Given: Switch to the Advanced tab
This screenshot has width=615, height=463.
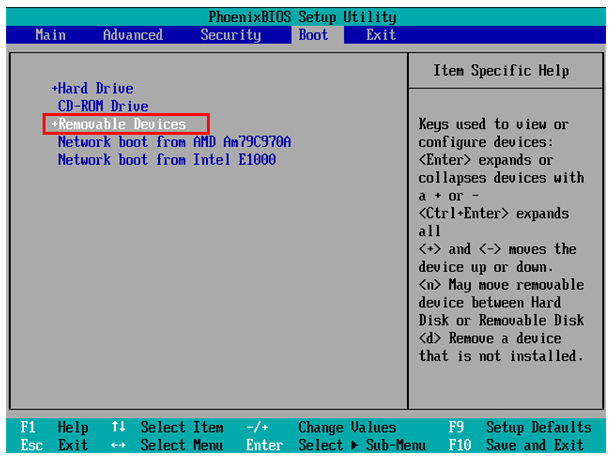Looking at the screenshot, I should (x=133, y=35).
